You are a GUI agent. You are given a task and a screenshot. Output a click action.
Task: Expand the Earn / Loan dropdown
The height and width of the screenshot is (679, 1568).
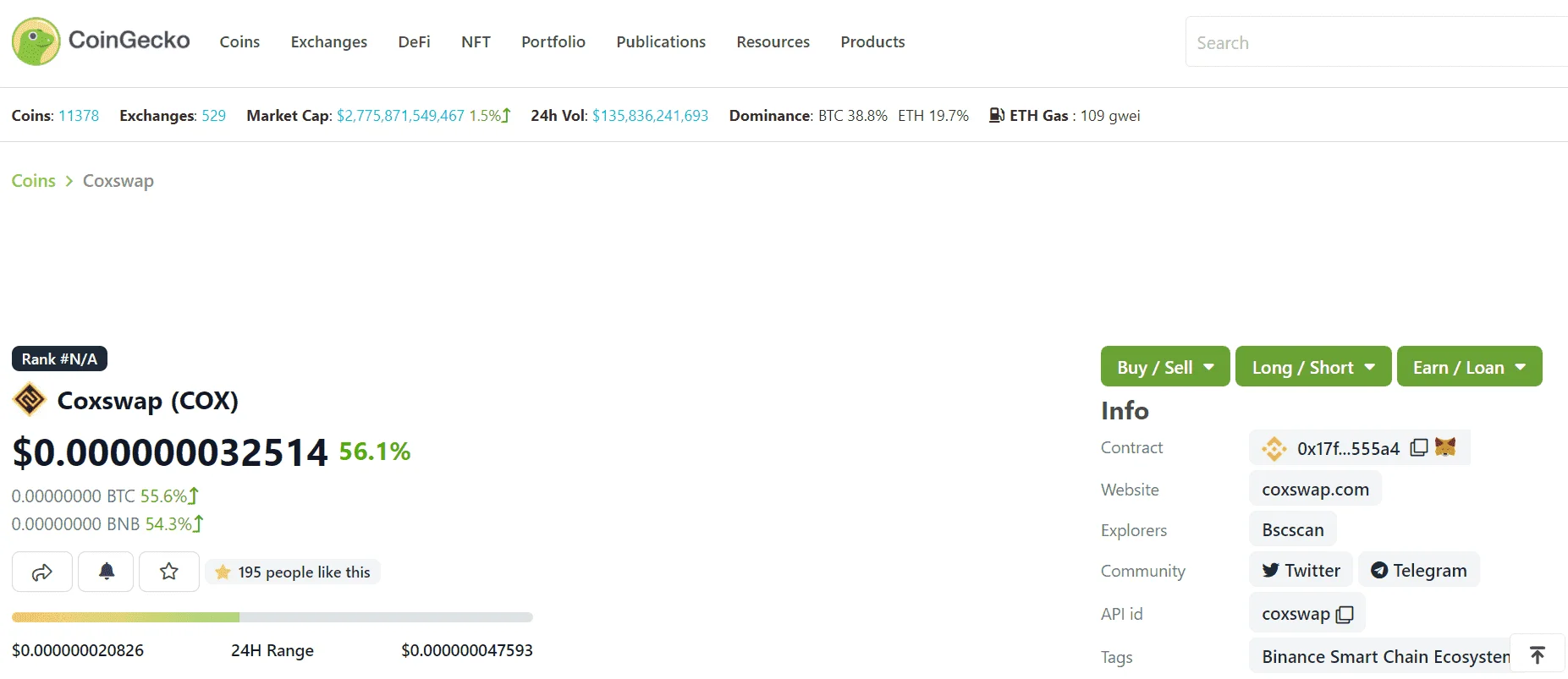(1469, 367)
